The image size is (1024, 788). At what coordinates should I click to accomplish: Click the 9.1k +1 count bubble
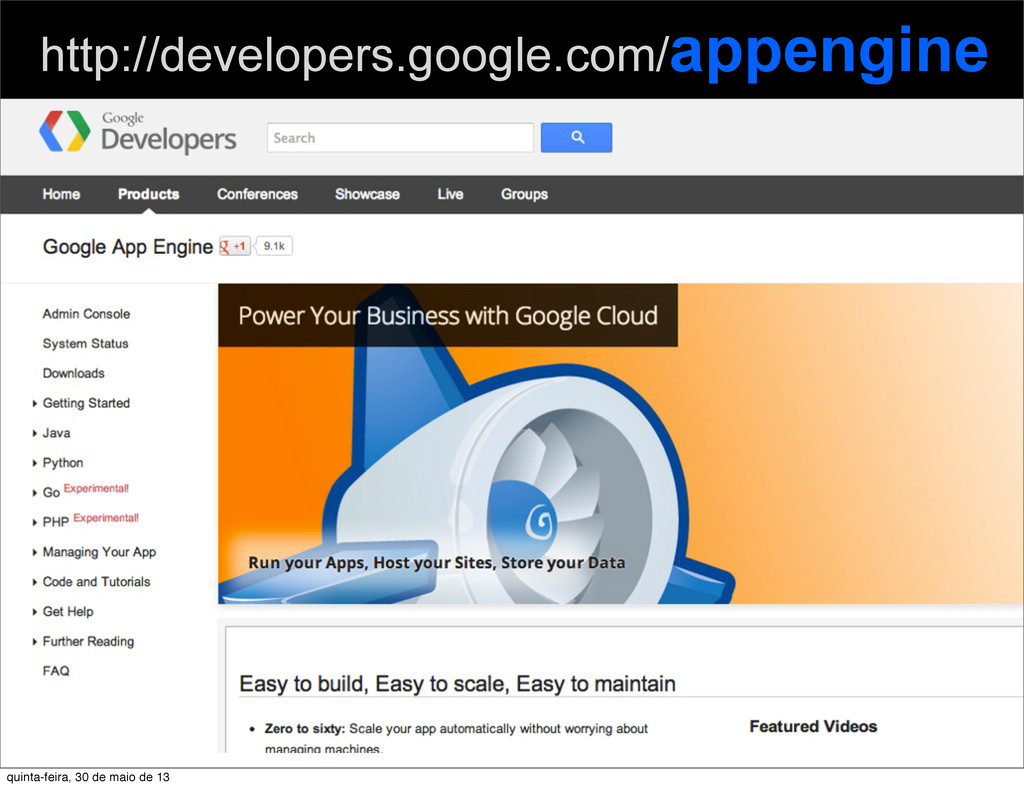point(274,246)
